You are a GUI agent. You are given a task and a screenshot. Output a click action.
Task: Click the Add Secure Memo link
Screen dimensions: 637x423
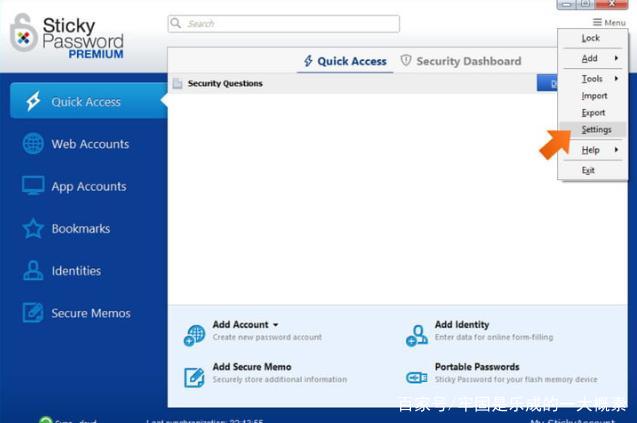(252, 367)
